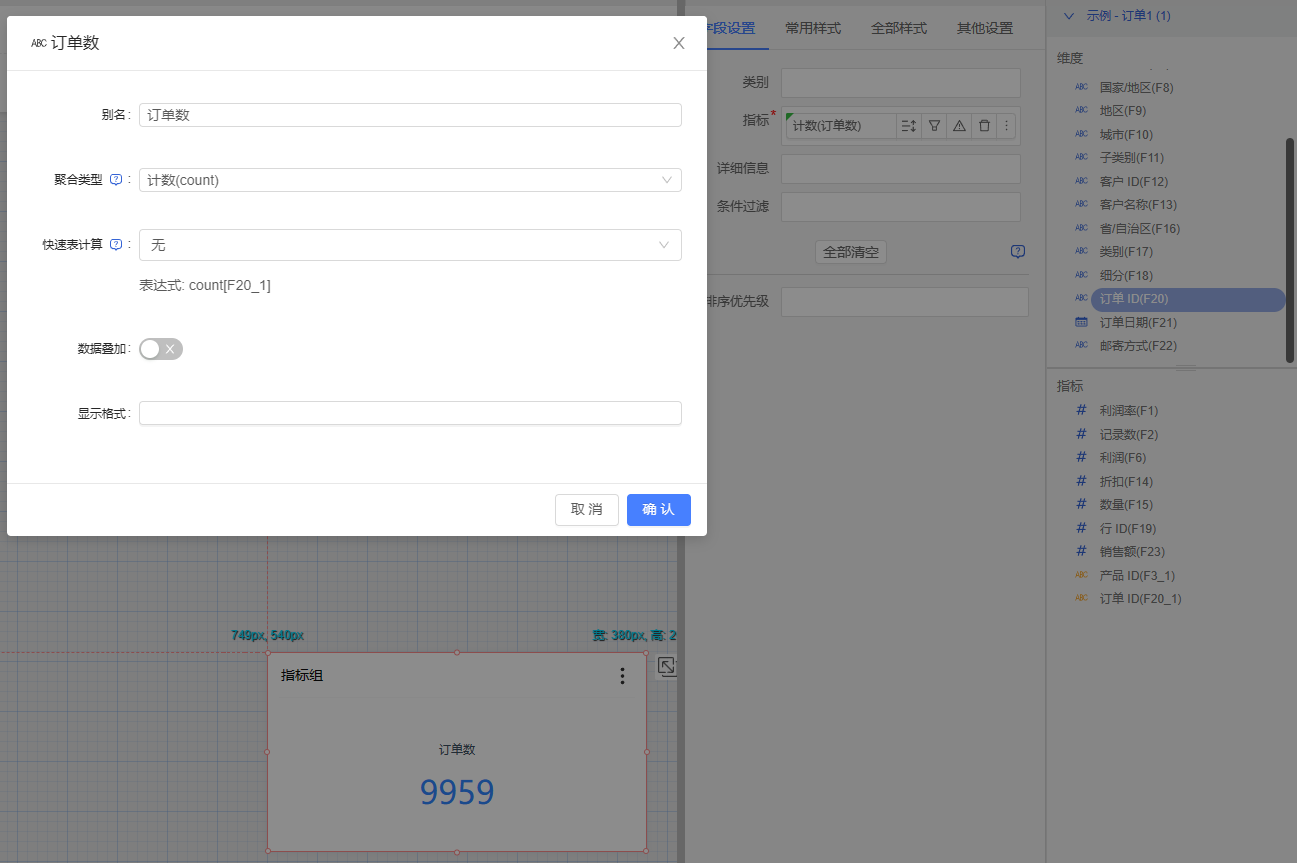Select 订单日期(F21) in dimension list

coord(1137,323)
